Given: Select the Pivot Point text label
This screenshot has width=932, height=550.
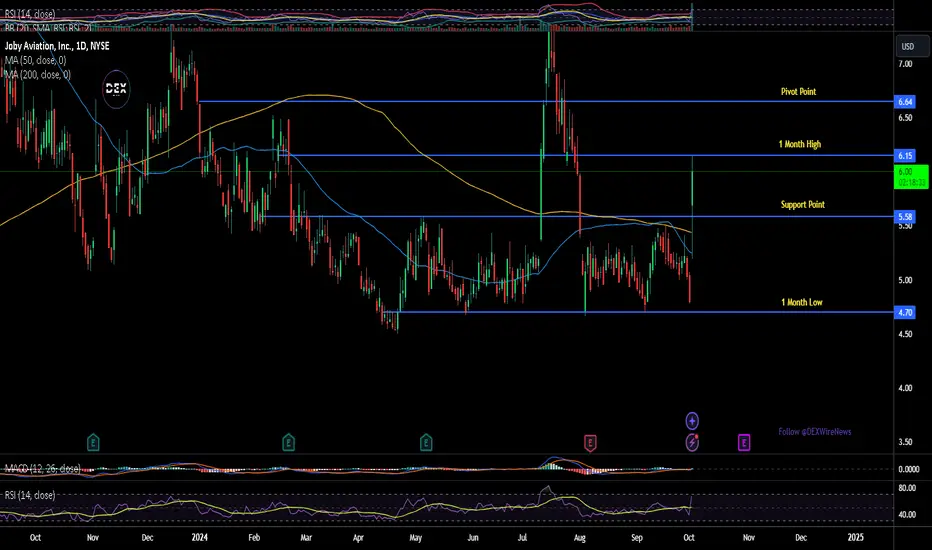Looking at the screenshot, I should tap(798, 92).
